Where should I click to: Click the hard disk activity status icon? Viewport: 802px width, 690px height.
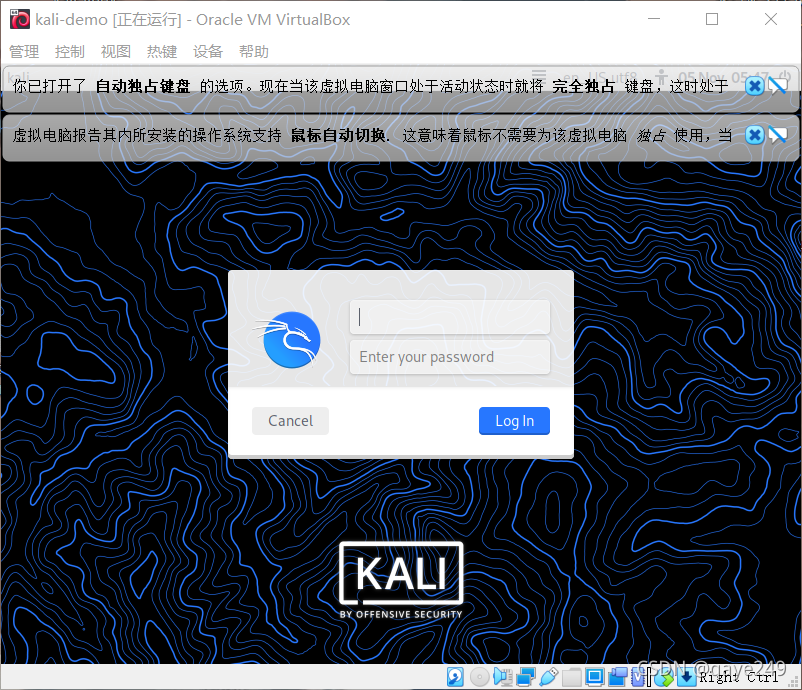pyautogui.click(x=455, y=677)
